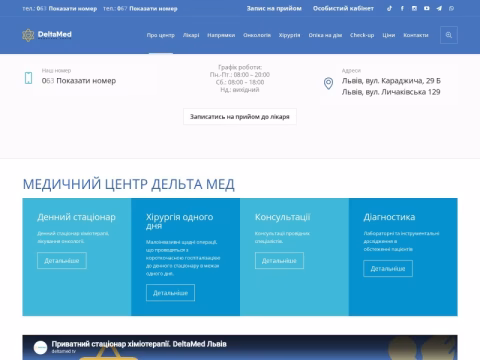The height and width of the screenshot is (360, 480).
Task: Open the Хірургія menu item
Action: (x=289, y=35)
